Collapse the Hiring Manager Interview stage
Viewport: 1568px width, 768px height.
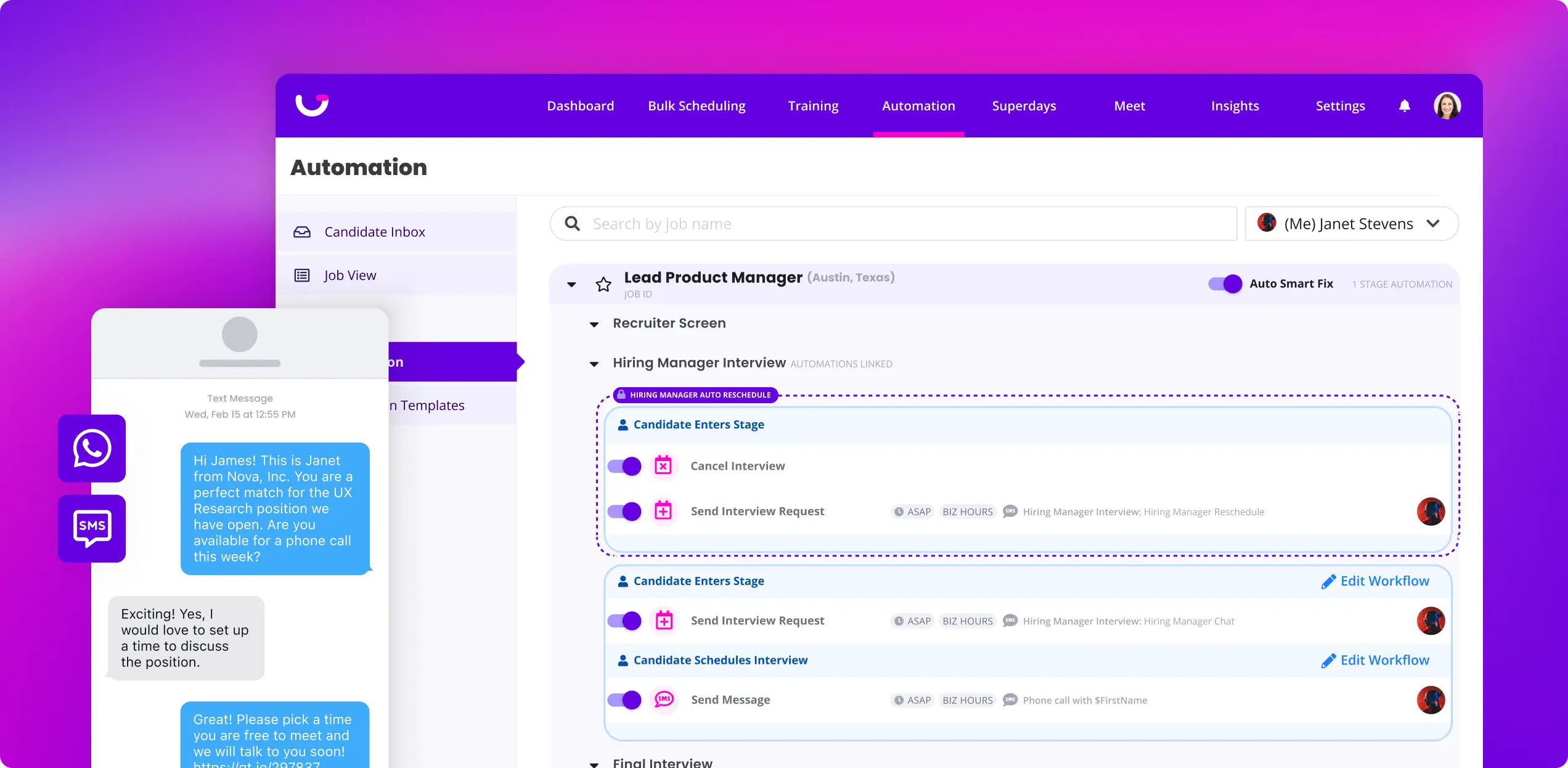pos(594,364)
